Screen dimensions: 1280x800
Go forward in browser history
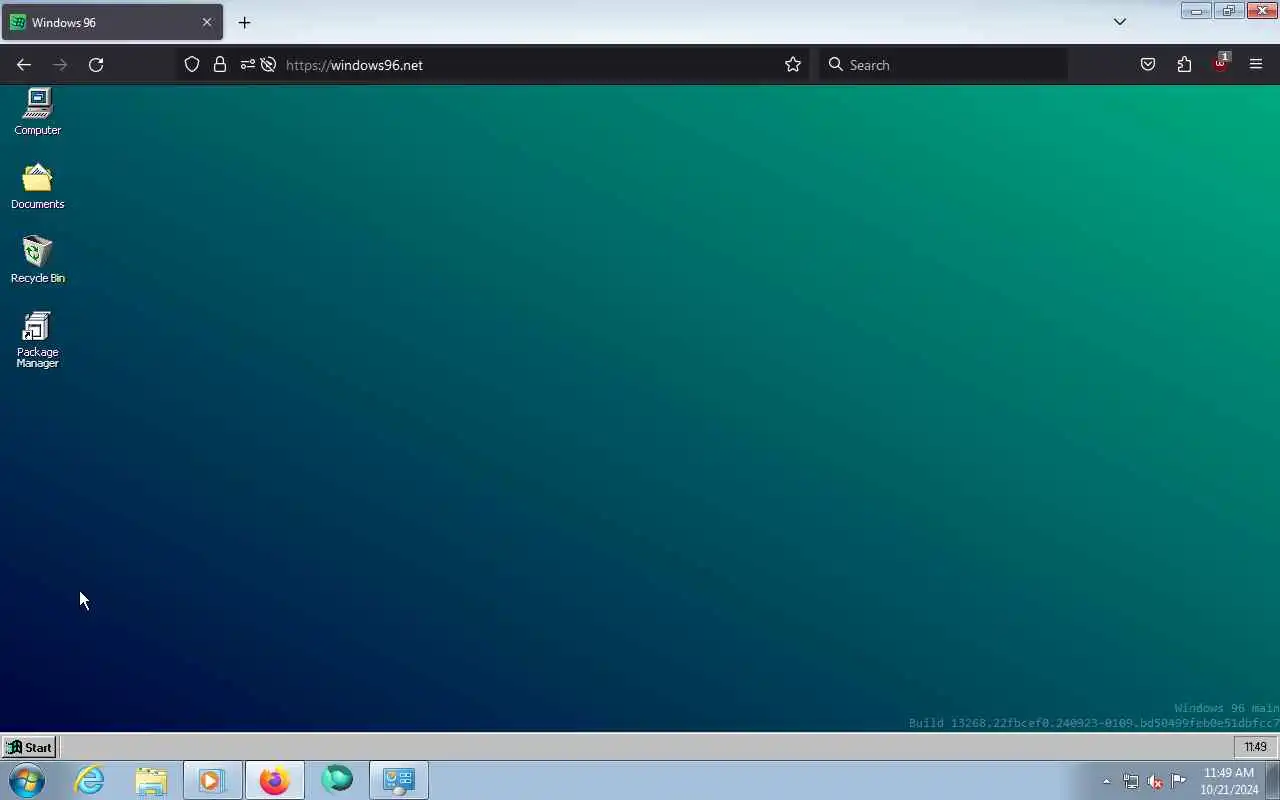point(60,65)
